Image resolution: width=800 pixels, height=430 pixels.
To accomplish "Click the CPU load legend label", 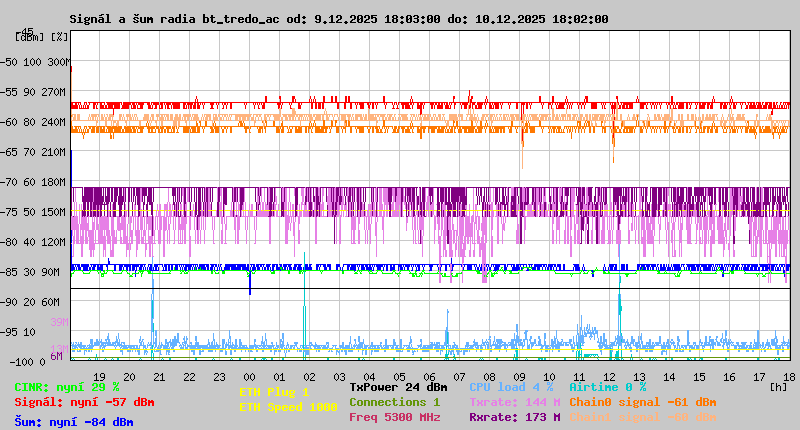I will click(x=511, y=386).
